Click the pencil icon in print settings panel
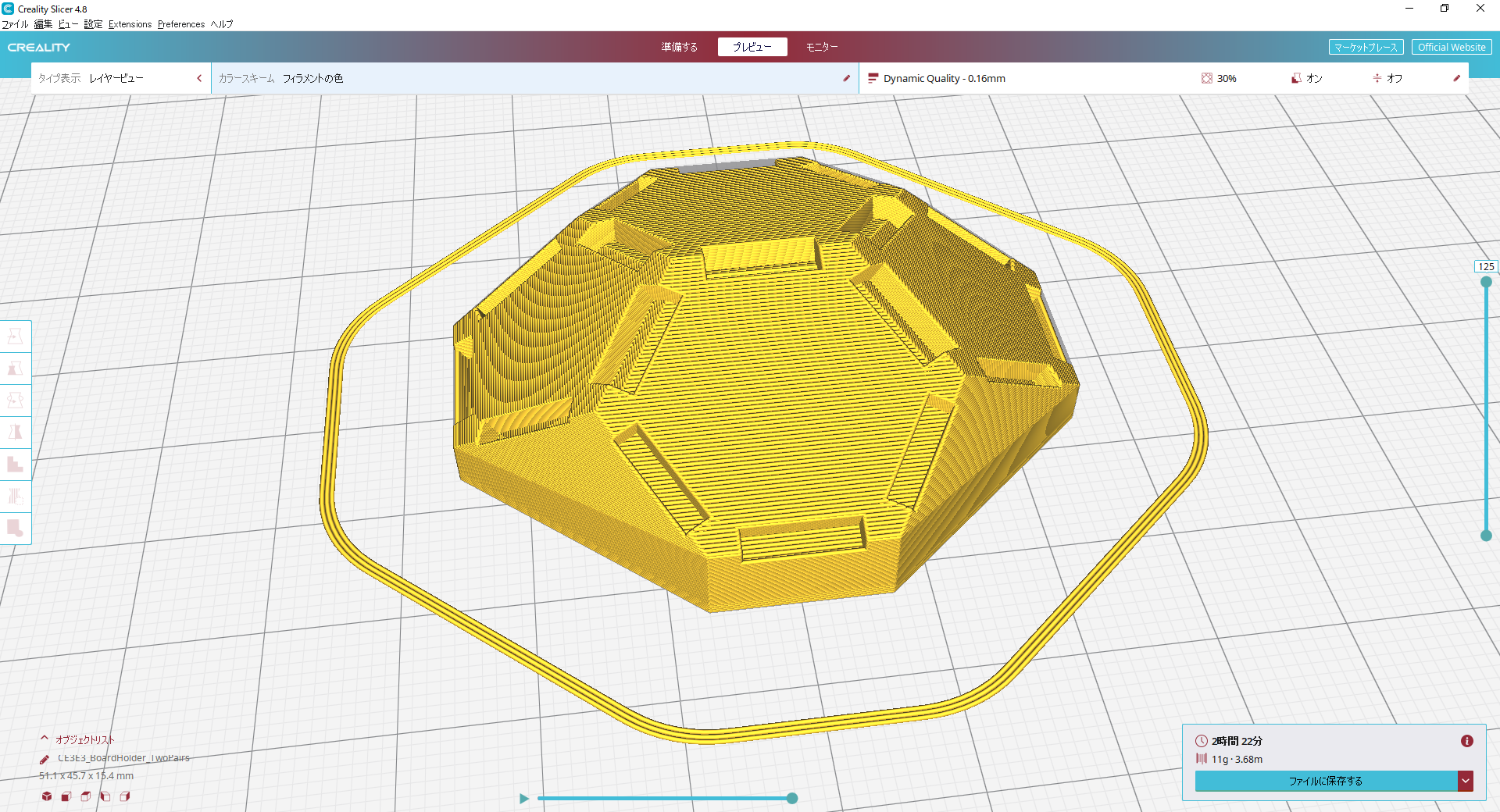1500x812 pixels. [x=1456, y=78]
